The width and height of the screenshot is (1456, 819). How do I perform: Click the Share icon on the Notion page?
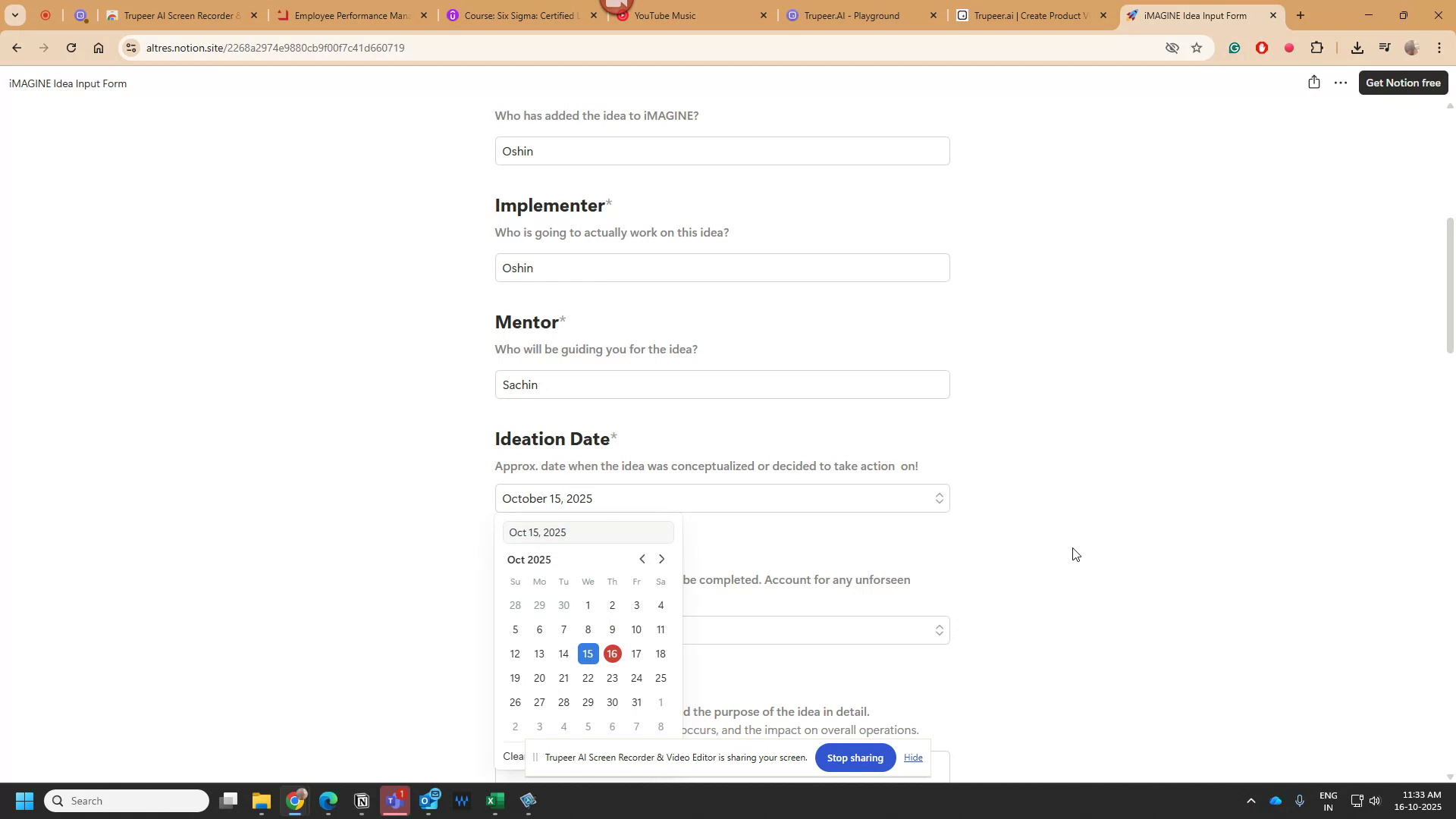1314,83
